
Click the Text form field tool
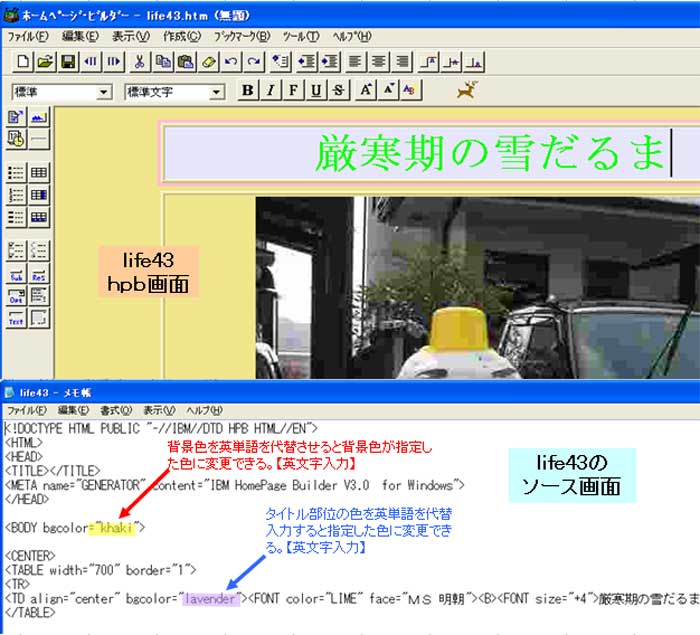pos(17,319)
